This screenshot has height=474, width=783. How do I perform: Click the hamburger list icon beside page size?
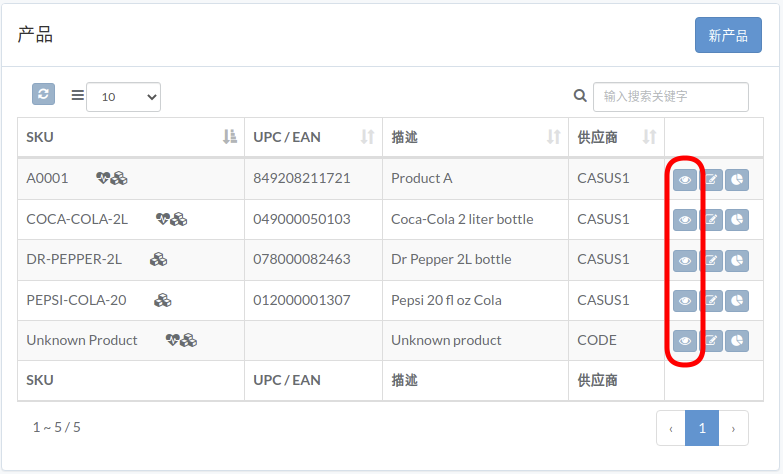pyautogui.click(x=77, y=95)
